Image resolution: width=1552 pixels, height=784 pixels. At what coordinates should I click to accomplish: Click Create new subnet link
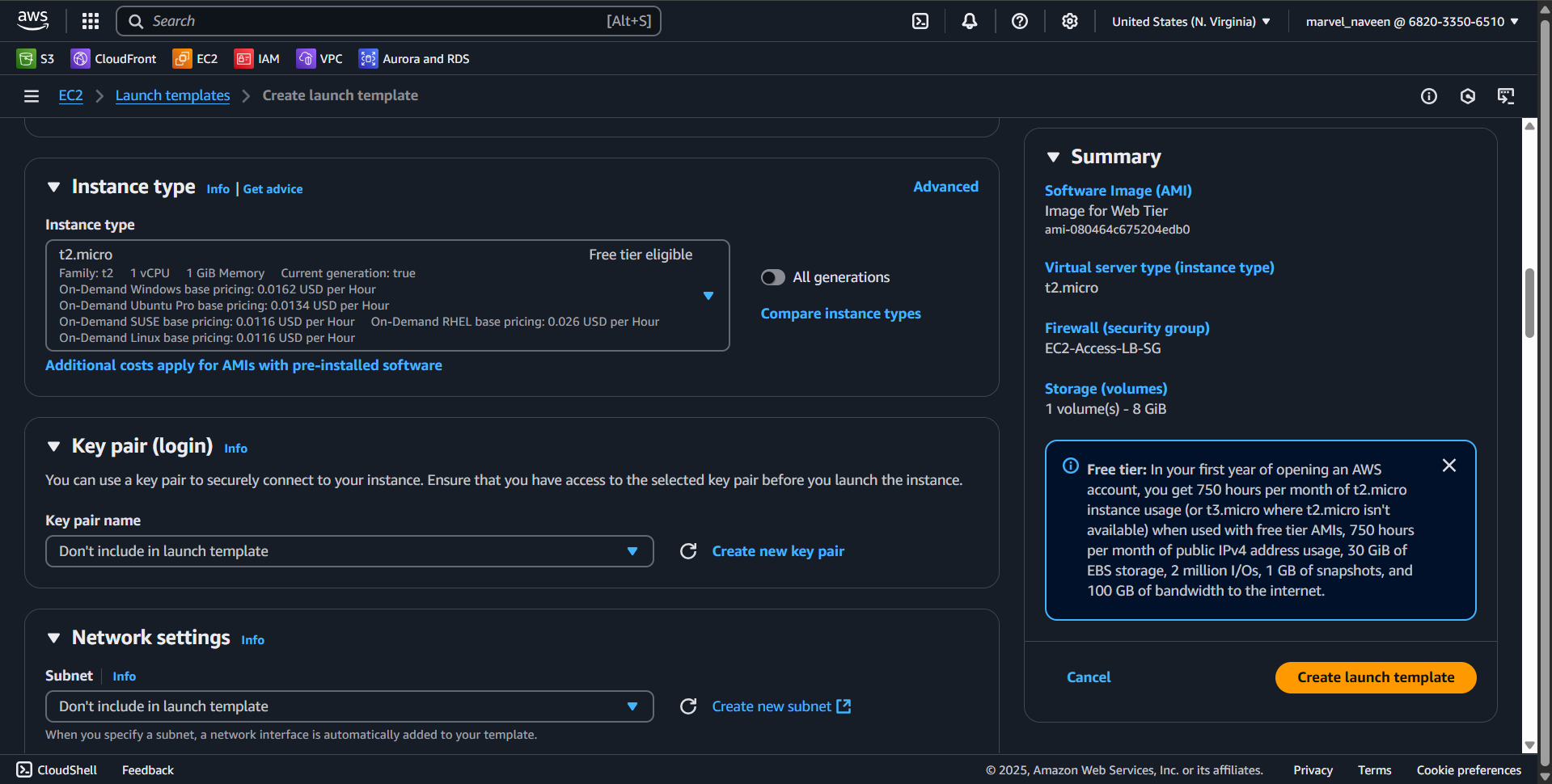(781, 706)
